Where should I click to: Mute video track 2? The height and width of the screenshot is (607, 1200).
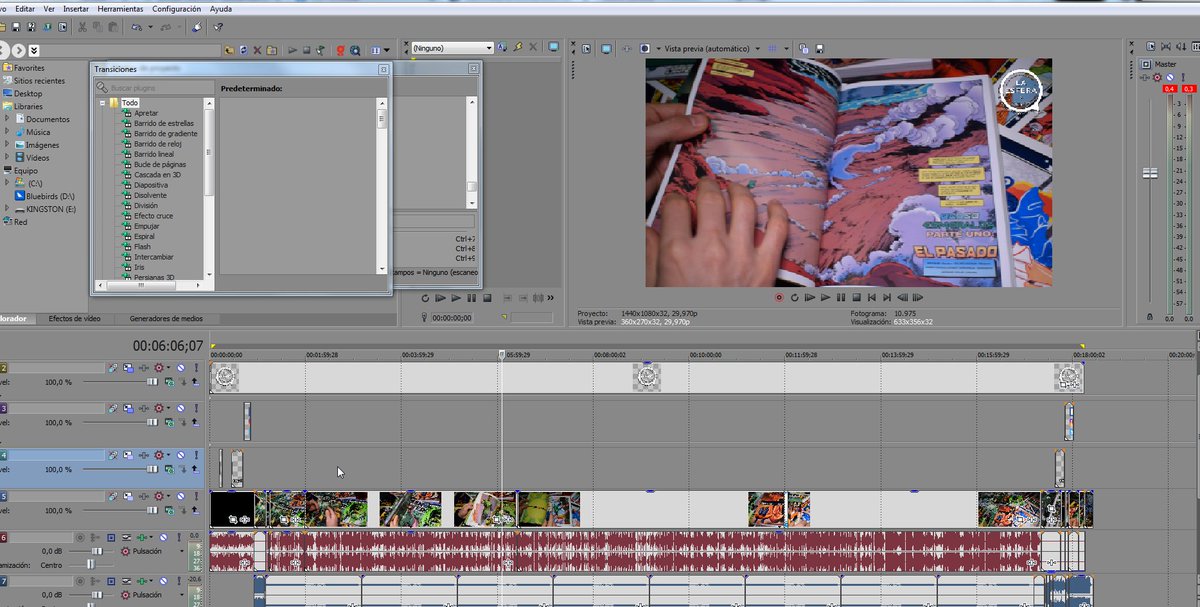[181, 368]
